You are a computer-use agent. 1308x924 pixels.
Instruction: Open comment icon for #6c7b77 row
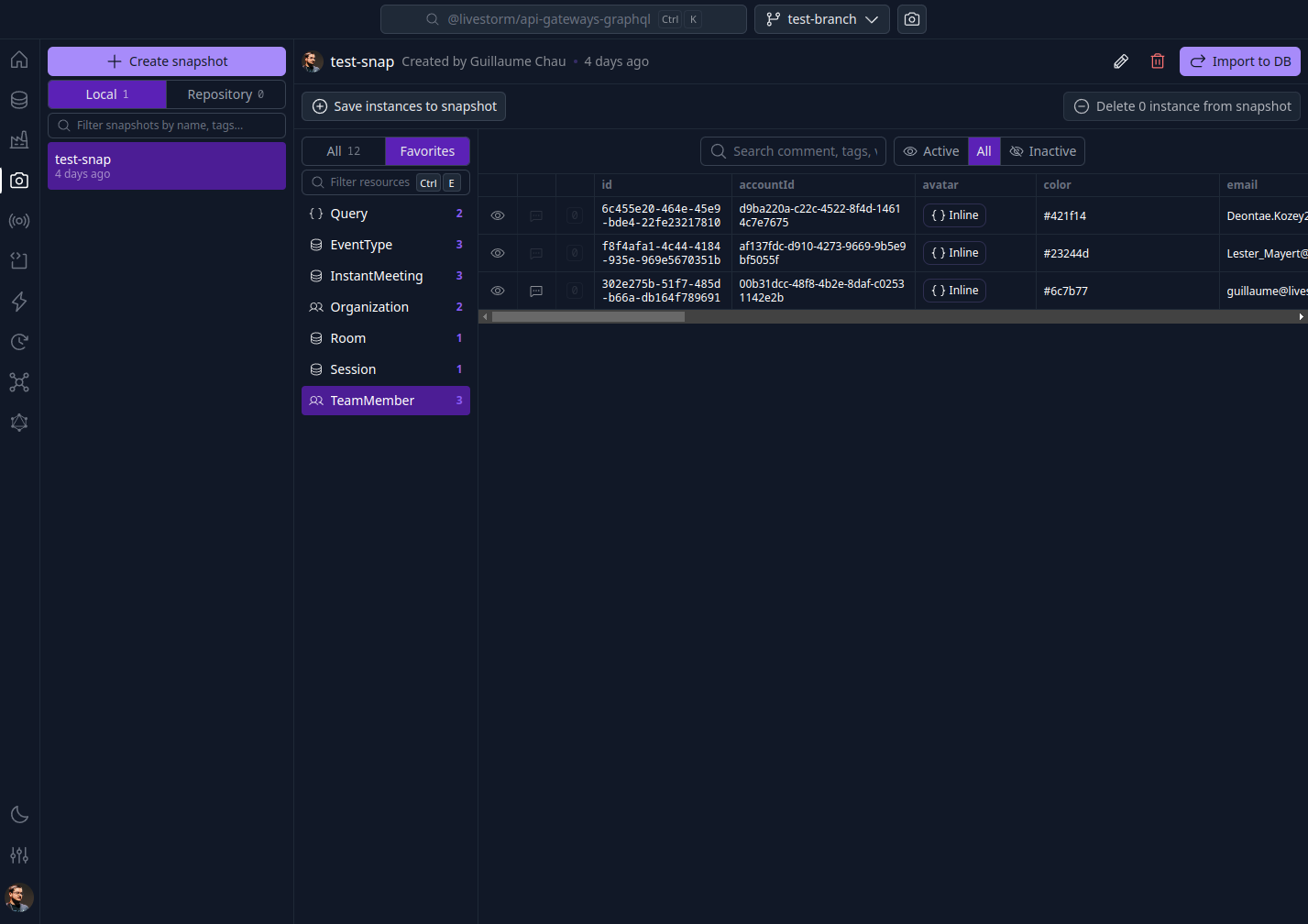point(536,291)
